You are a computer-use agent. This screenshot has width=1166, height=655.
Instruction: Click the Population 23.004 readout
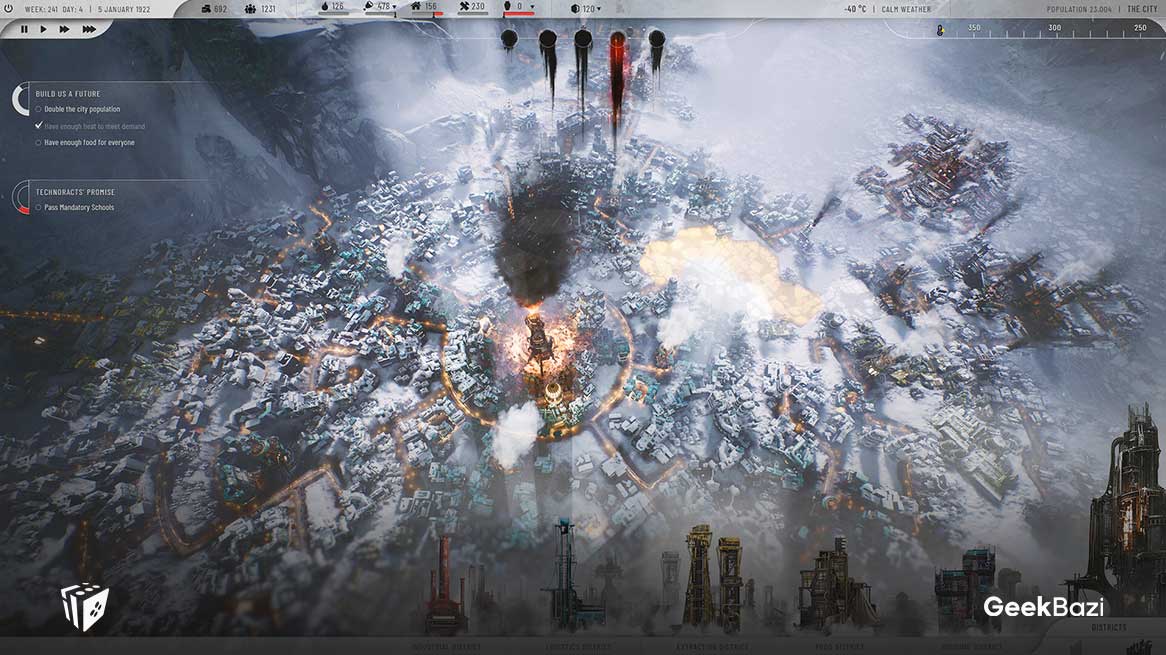(1079, 9)
